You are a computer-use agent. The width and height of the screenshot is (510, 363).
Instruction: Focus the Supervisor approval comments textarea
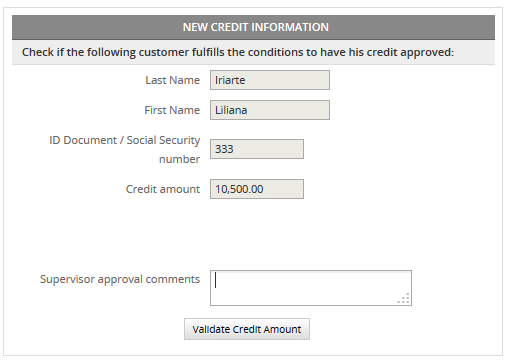(x=311, y=288)
